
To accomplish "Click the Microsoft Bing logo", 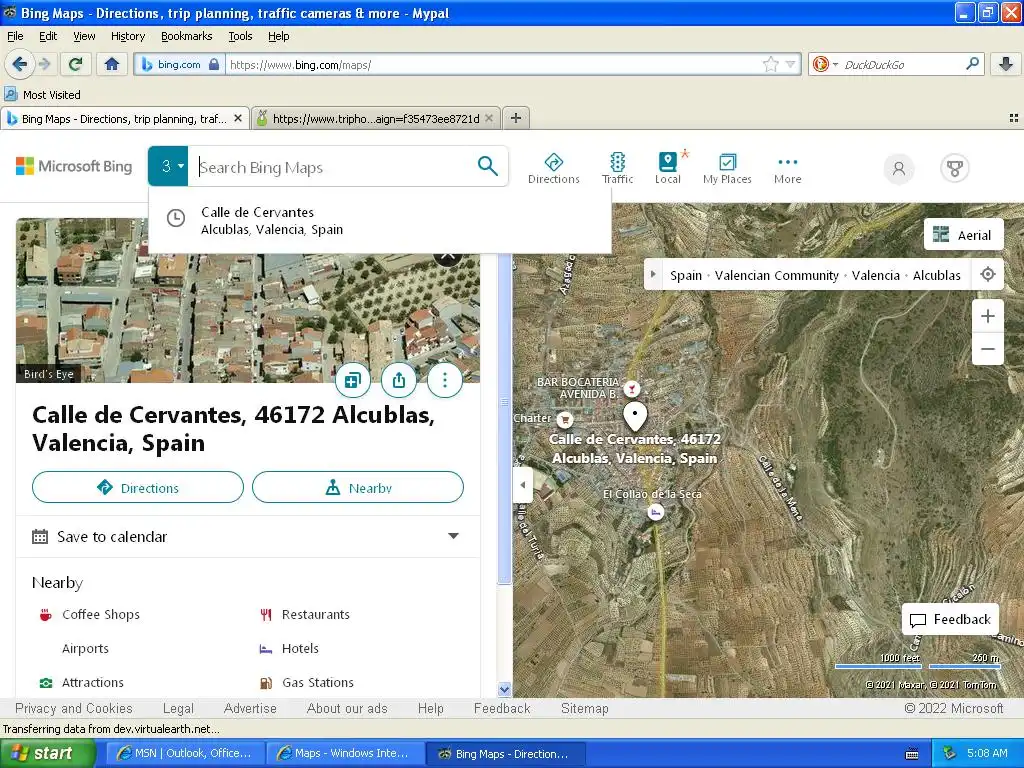I will (74, 167).
